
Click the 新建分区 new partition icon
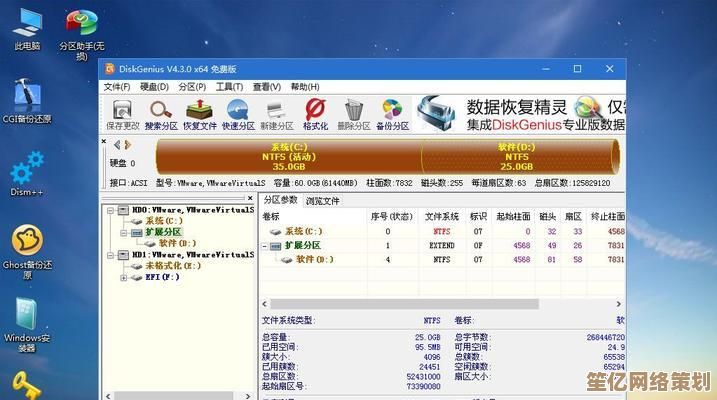tap(277, 115)
